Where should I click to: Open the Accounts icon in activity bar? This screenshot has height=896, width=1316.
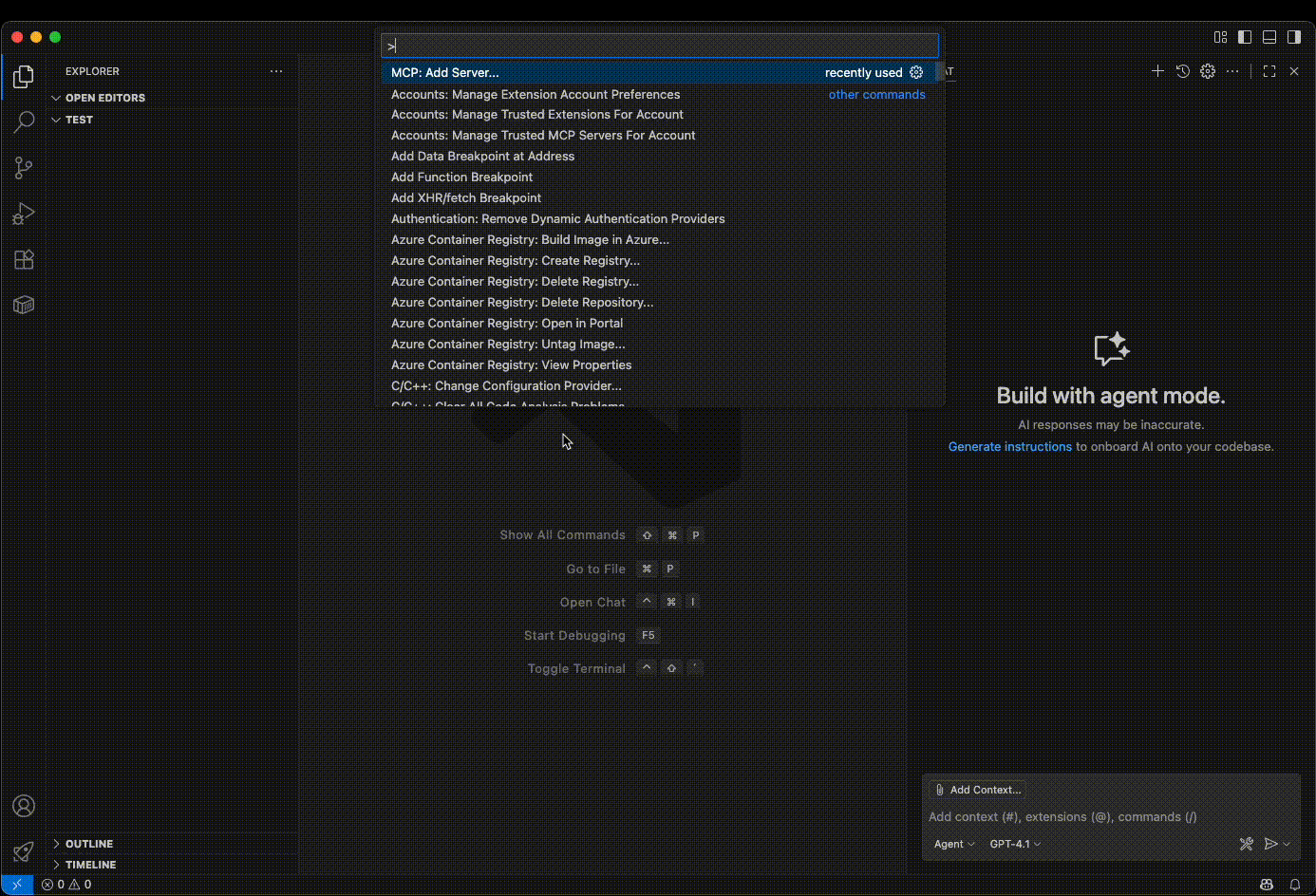[x=24, y=806]
